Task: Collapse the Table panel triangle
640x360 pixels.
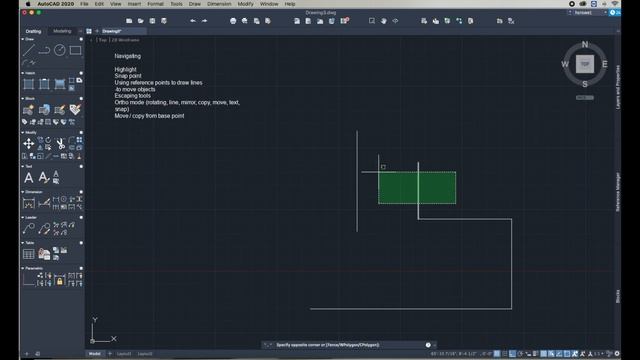Action: [23, 243]
